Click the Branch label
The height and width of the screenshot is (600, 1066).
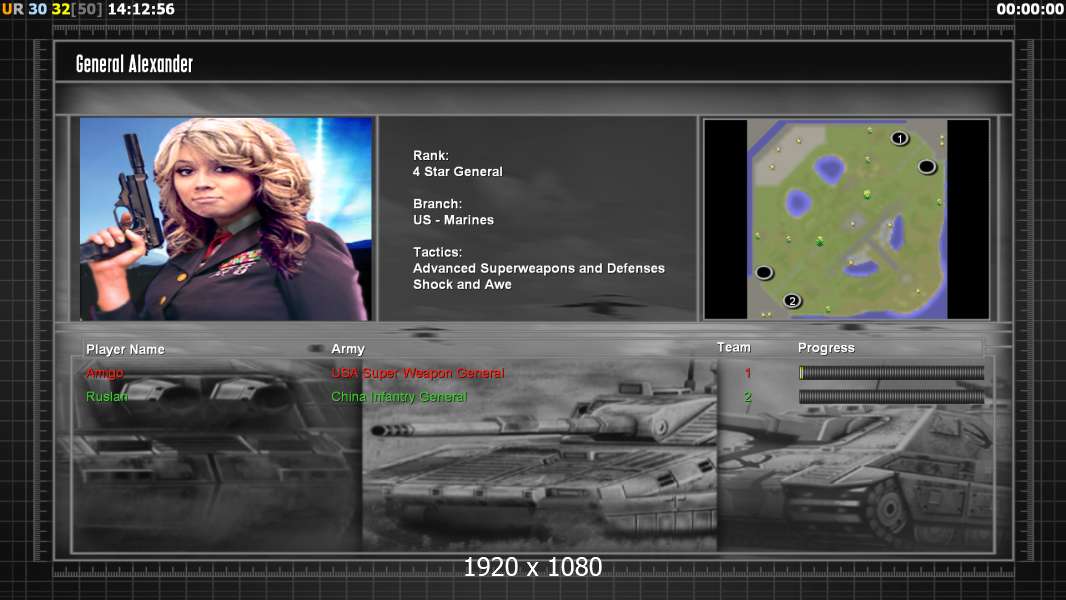[437, 204]
